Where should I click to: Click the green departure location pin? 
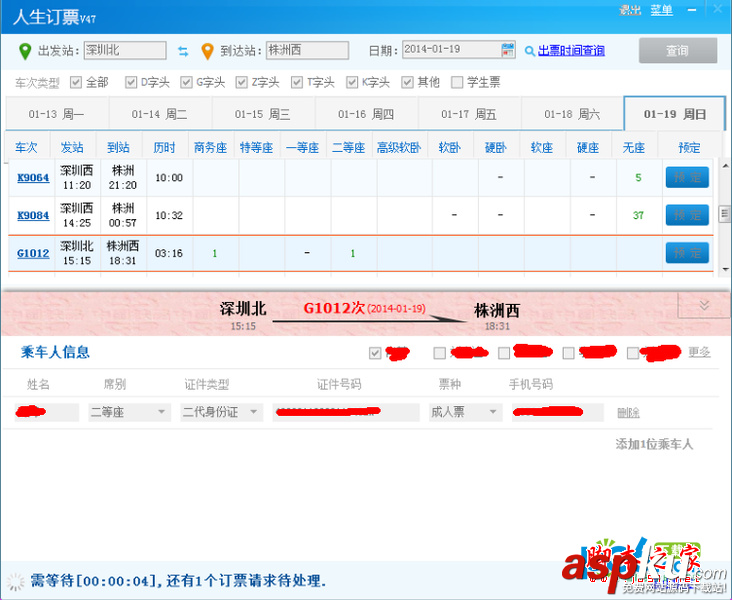click(x=25, y=51)
